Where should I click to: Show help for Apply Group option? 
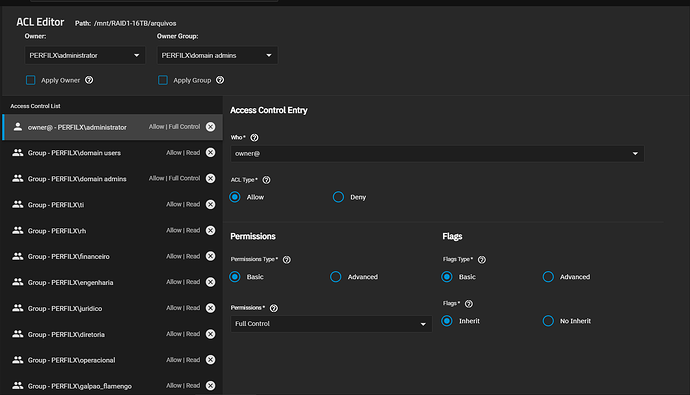coord(220,80)
